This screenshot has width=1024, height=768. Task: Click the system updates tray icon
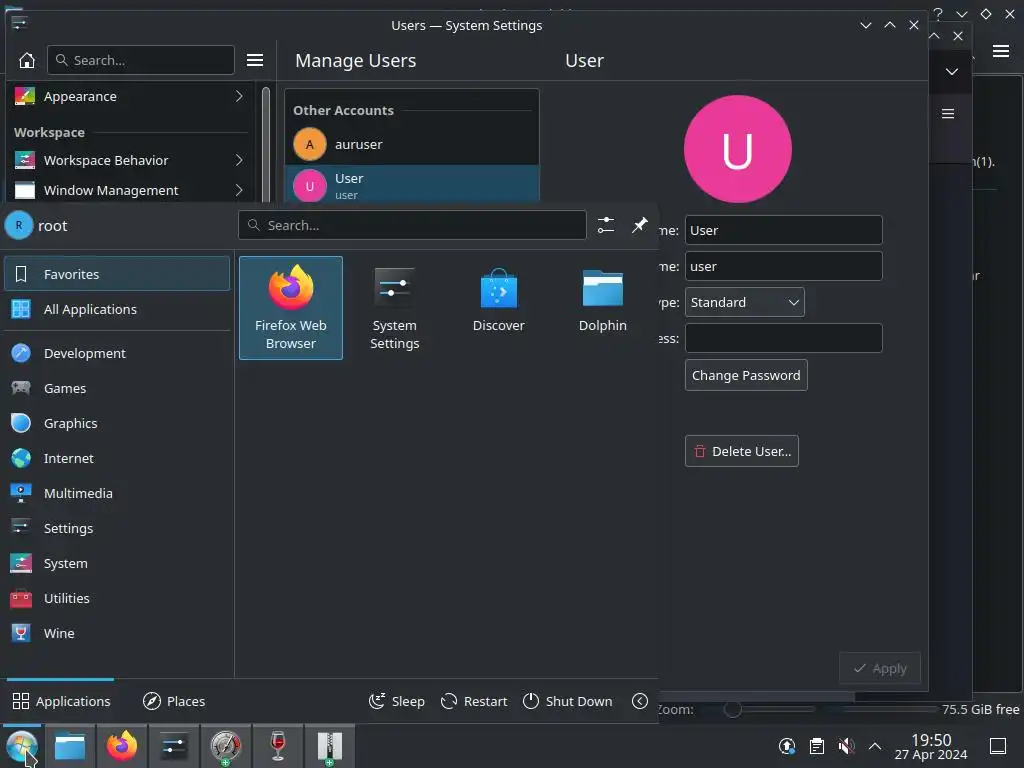(x=787, y=746)
